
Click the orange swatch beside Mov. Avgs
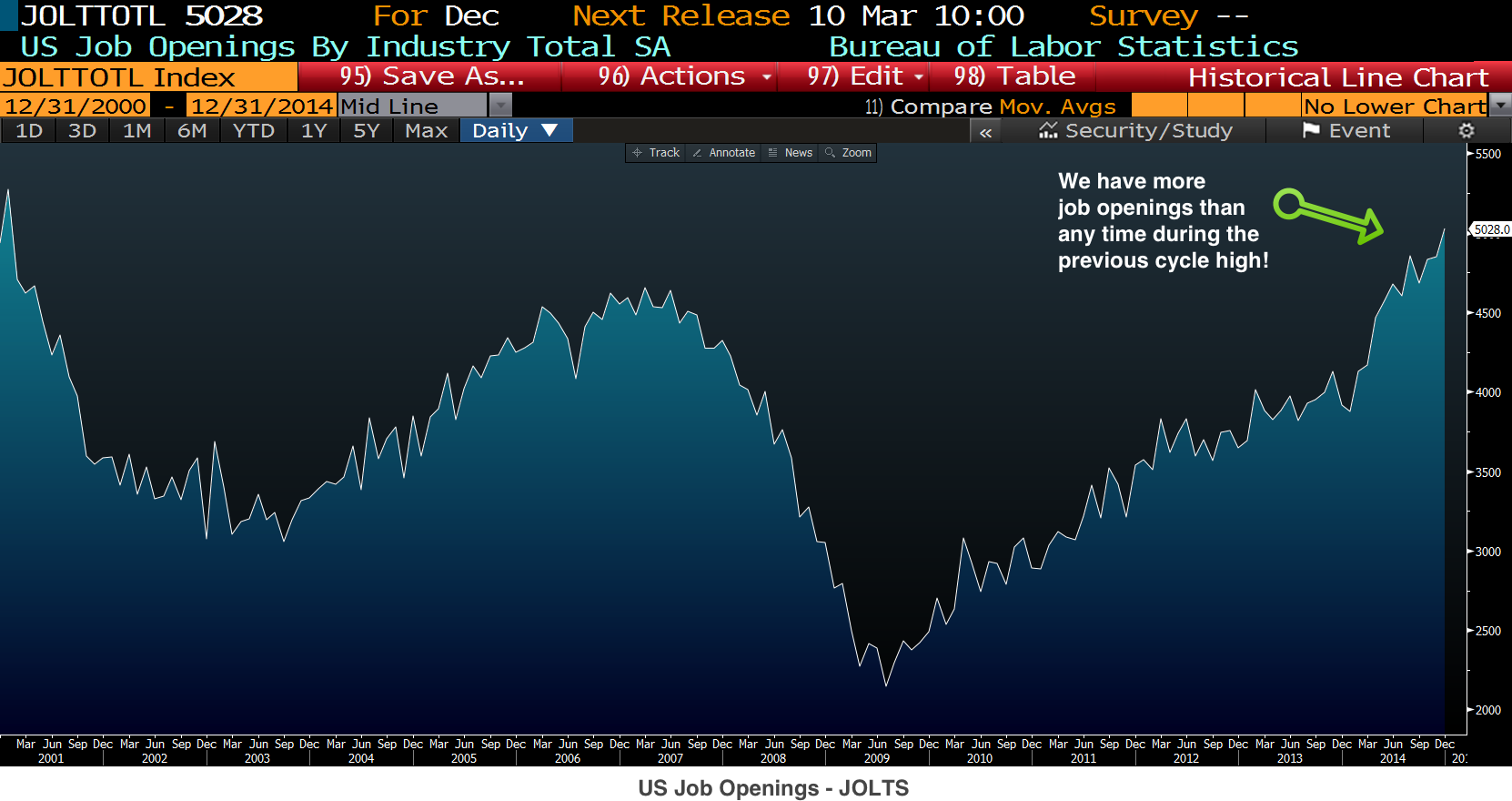(x=1159, y=106)
